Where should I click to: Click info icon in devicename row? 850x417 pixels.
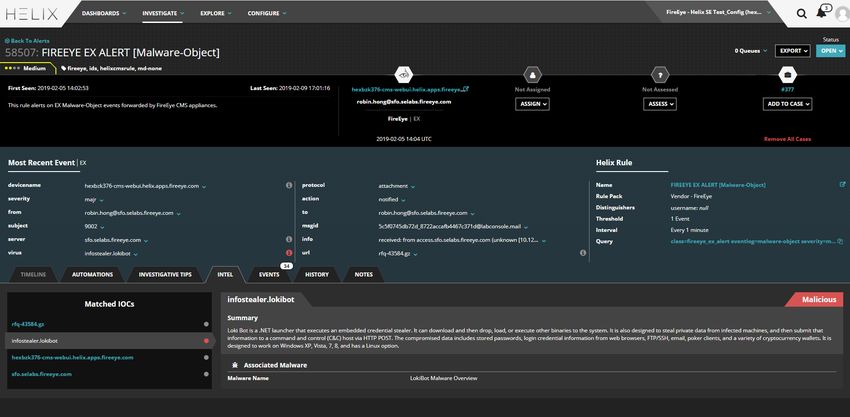click(x=289, y=185)
